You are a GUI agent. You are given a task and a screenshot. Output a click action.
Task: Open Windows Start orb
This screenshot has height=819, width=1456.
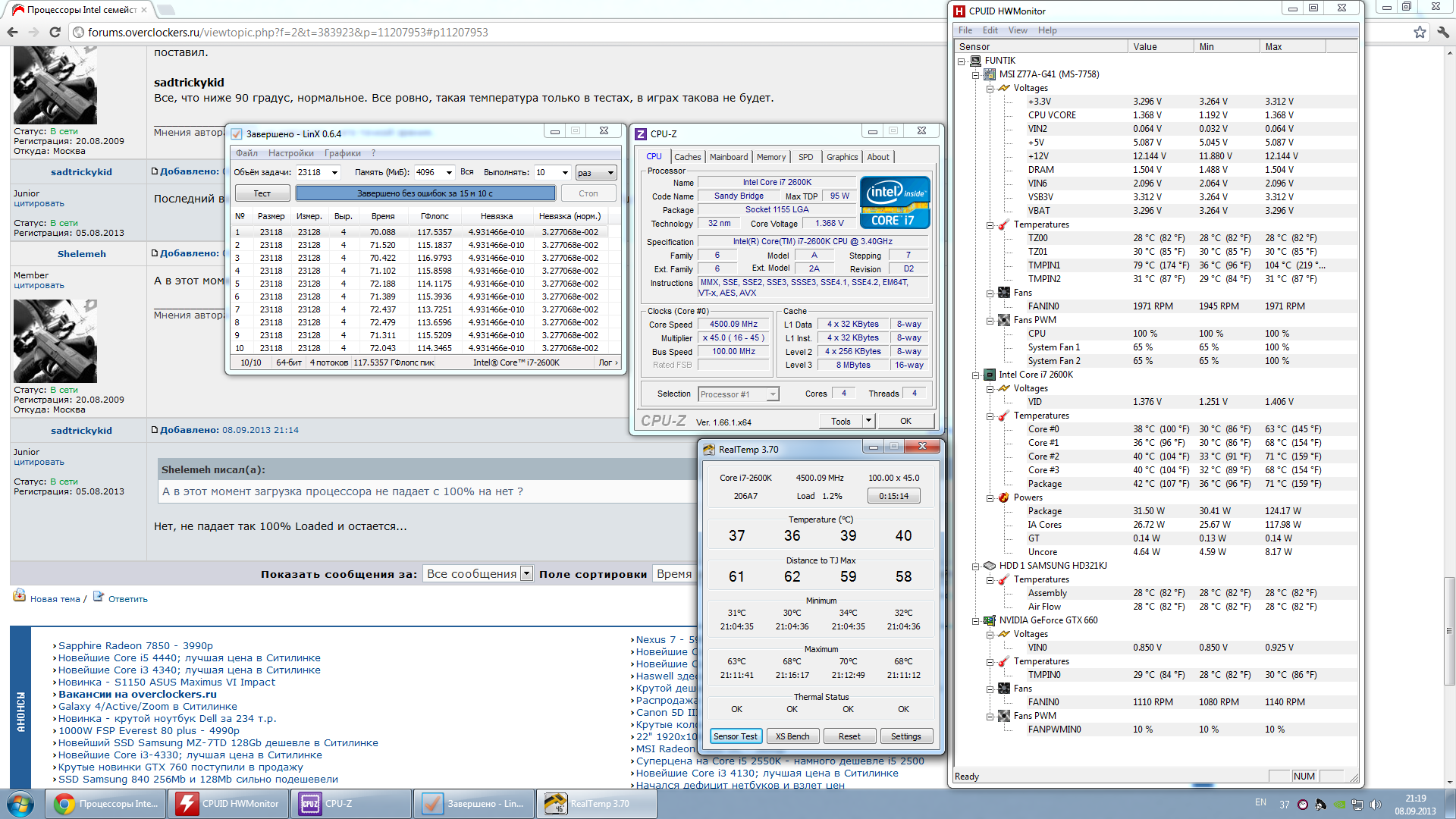click(x=20, y=804)
